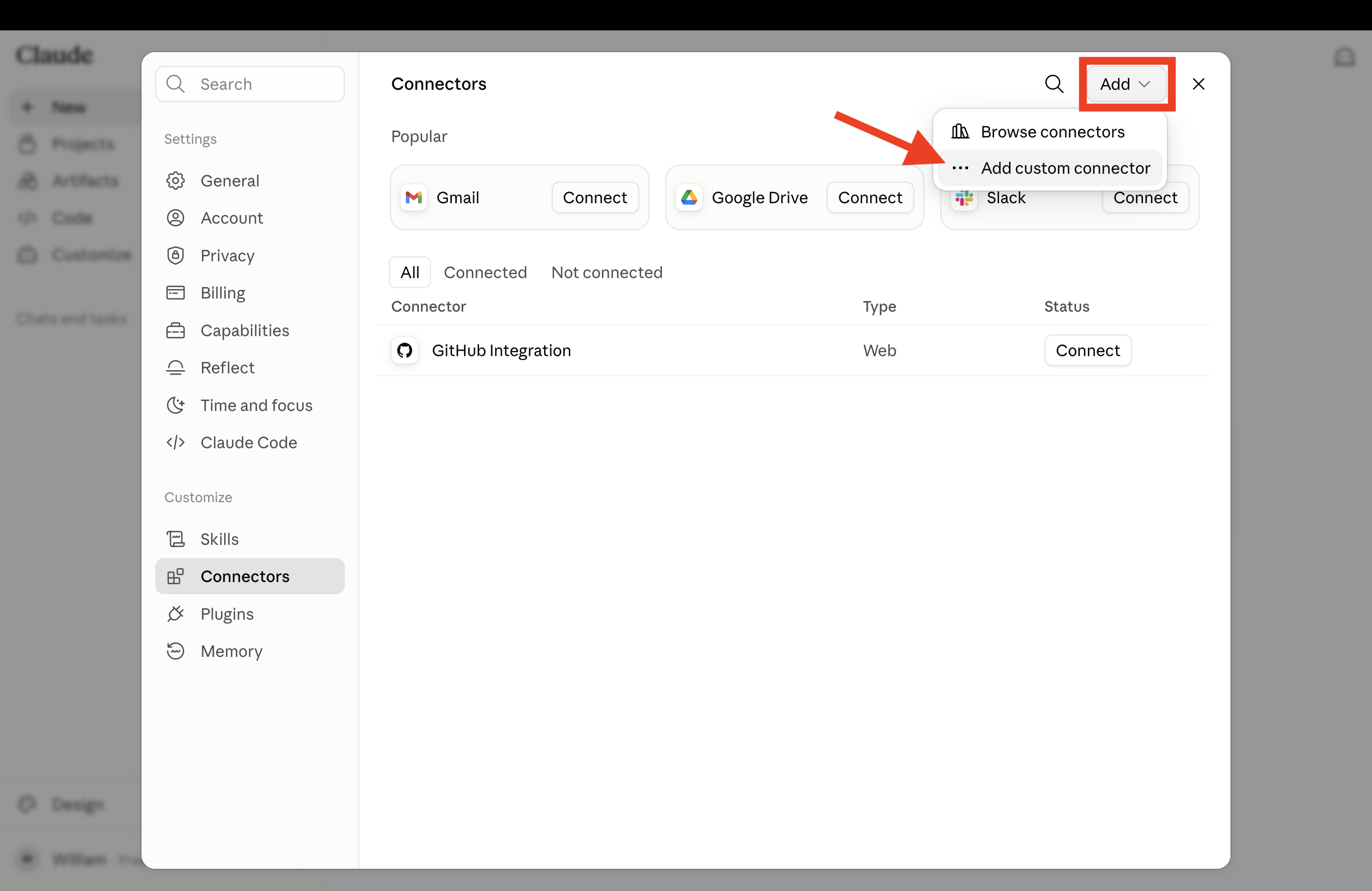Open the Skills section
Image resolution: width=1372 pixels, height=891 pixels.
coord(250,539)
